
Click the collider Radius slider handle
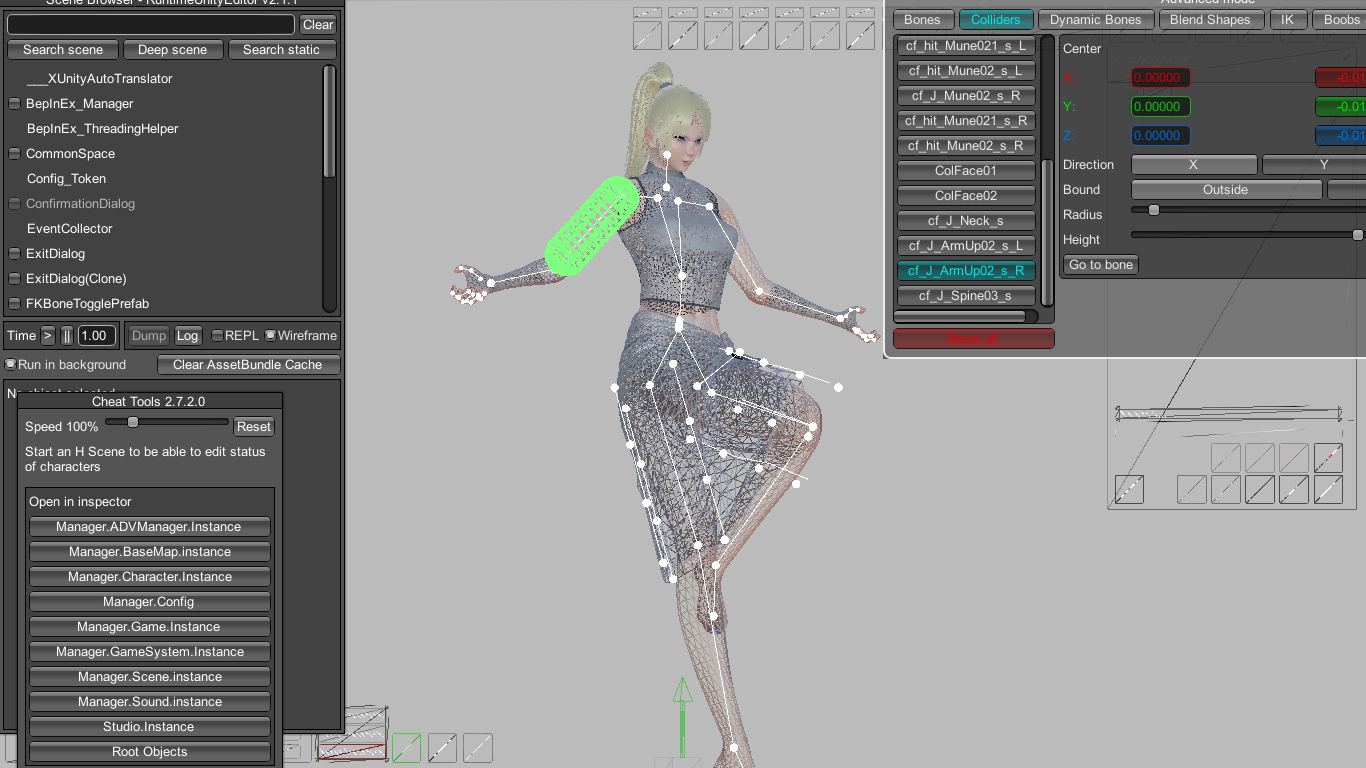1153,210
